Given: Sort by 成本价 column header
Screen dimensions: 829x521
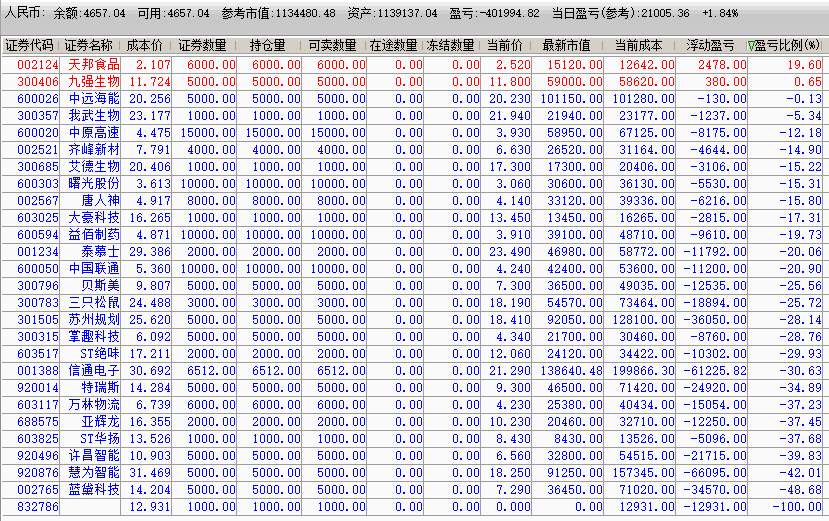Looking at the screenshot, I should pyautogui.click(x=145, y=45).
